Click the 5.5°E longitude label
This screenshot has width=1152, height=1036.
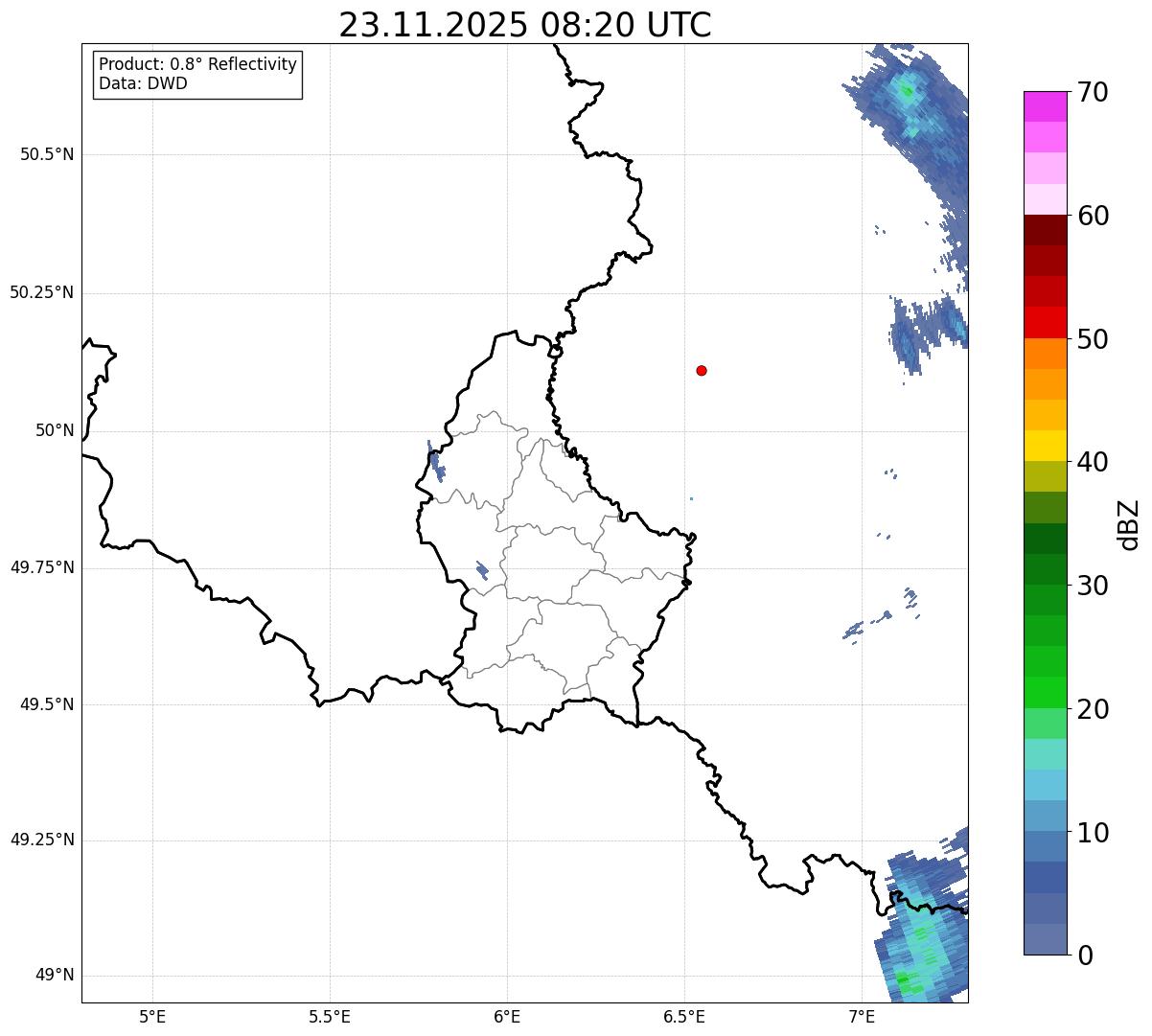pyautogui.click(x=330, y=1016)
